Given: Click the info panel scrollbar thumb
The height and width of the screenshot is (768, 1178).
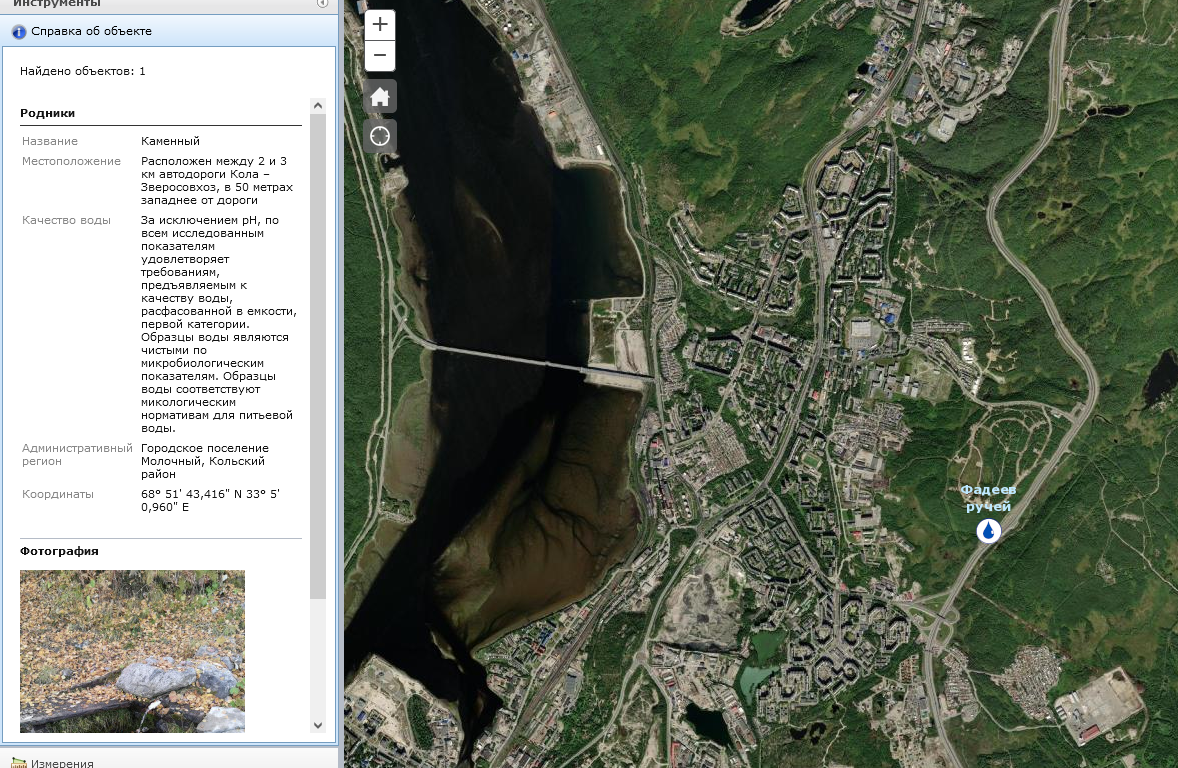Looking at the screenshot, I should click(x=318, y=356).
